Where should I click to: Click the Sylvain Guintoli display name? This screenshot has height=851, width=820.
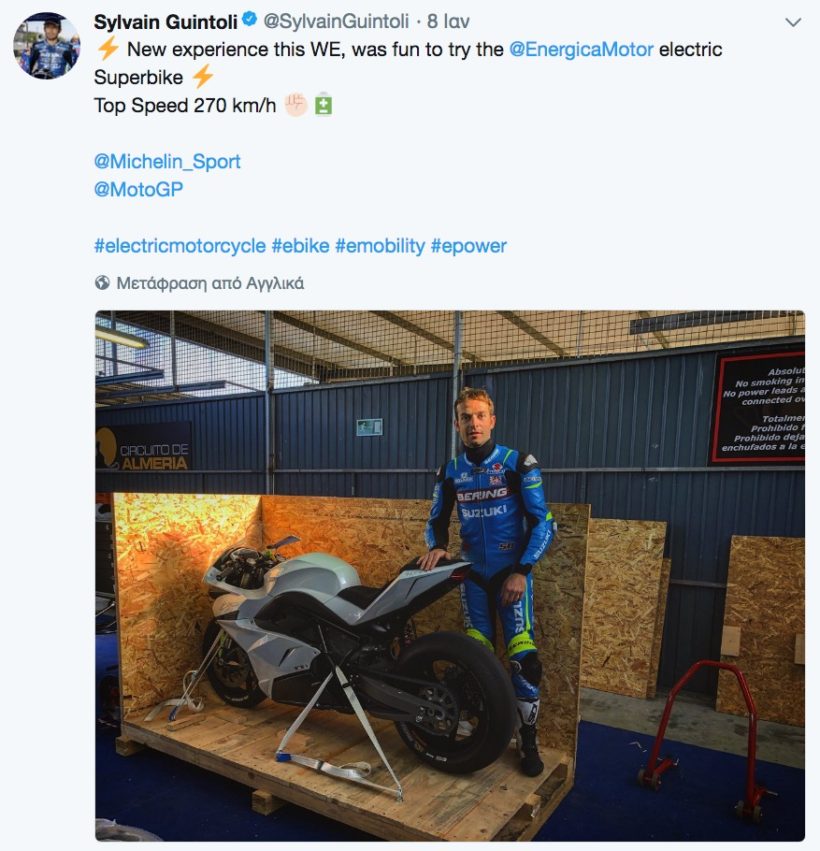166,22
